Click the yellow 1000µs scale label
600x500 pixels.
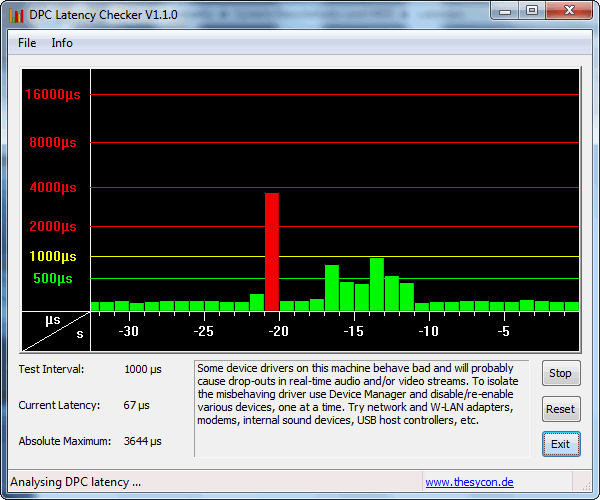53,256
